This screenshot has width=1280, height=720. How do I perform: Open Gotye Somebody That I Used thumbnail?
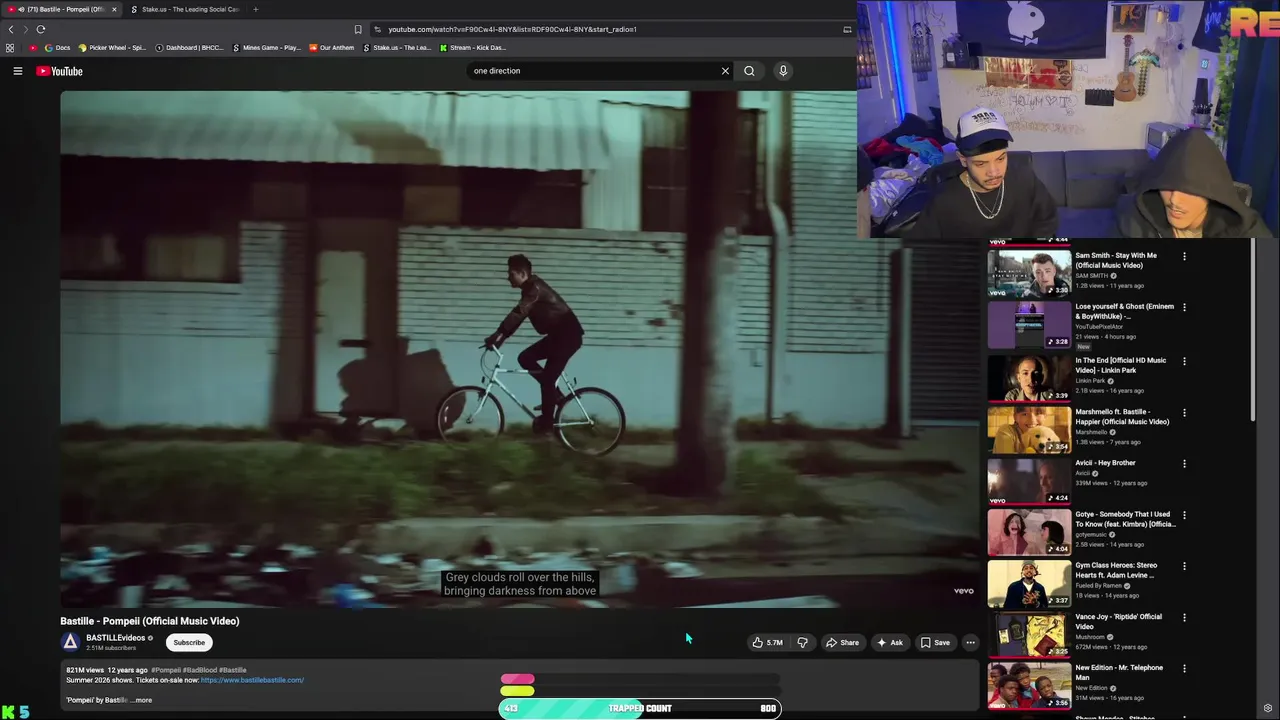[1029, 532]
